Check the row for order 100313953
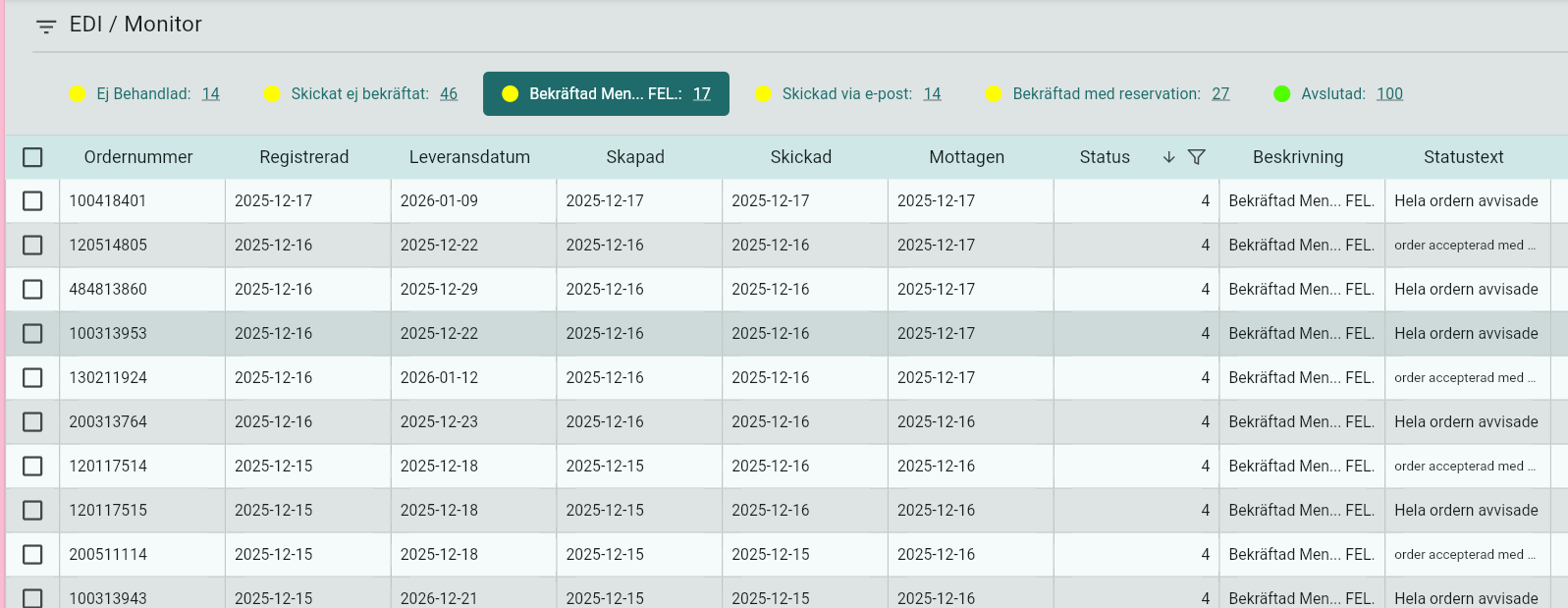 tap(32, 334)
